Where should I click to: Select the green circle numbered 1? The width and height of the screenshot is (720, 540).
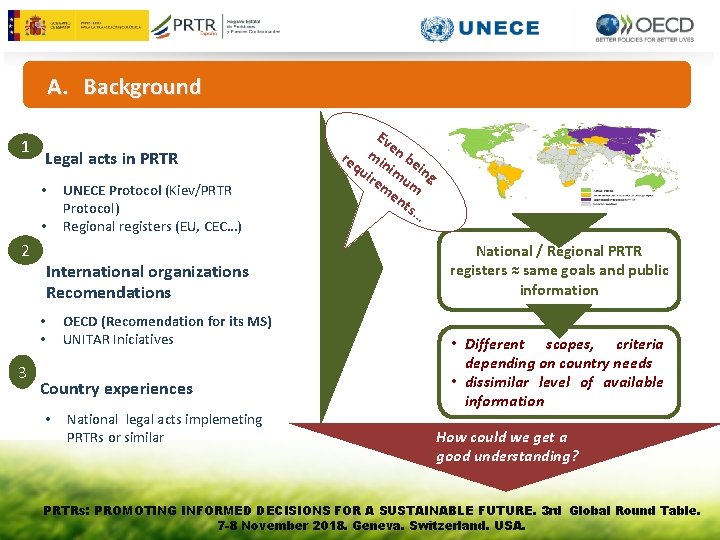25,146
